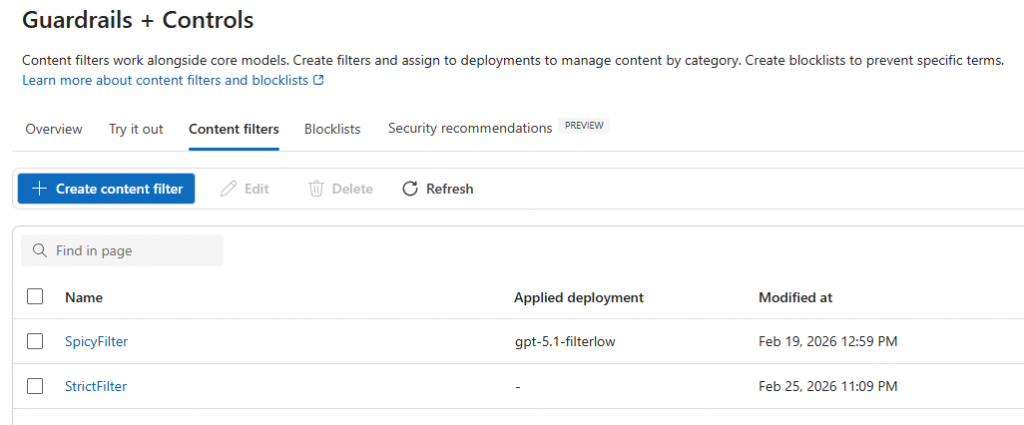The width and height of the screenshot is (1024, 425).
Task: Click the plus icon to create a content filter
Action: (39, 189)
